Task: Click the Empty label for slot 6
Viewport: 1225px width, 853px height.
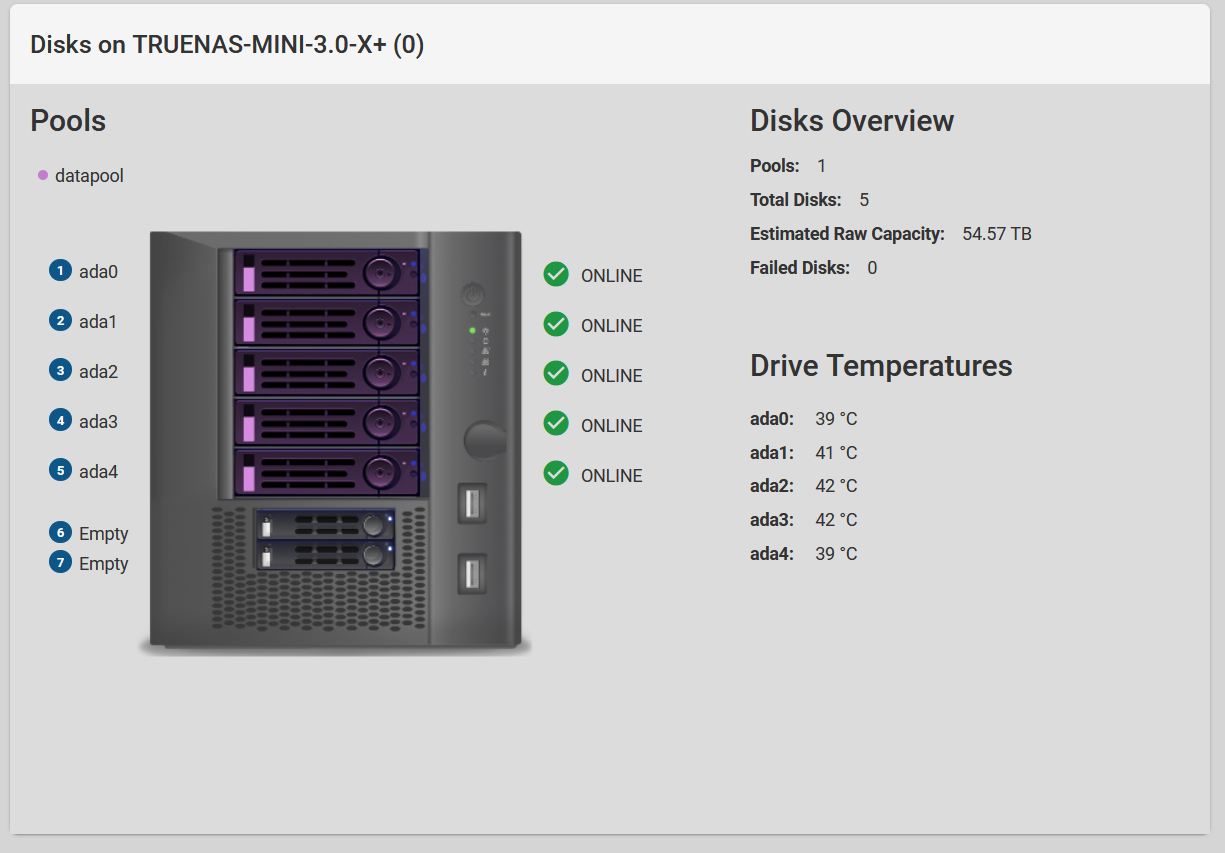Action: point(104,534)
